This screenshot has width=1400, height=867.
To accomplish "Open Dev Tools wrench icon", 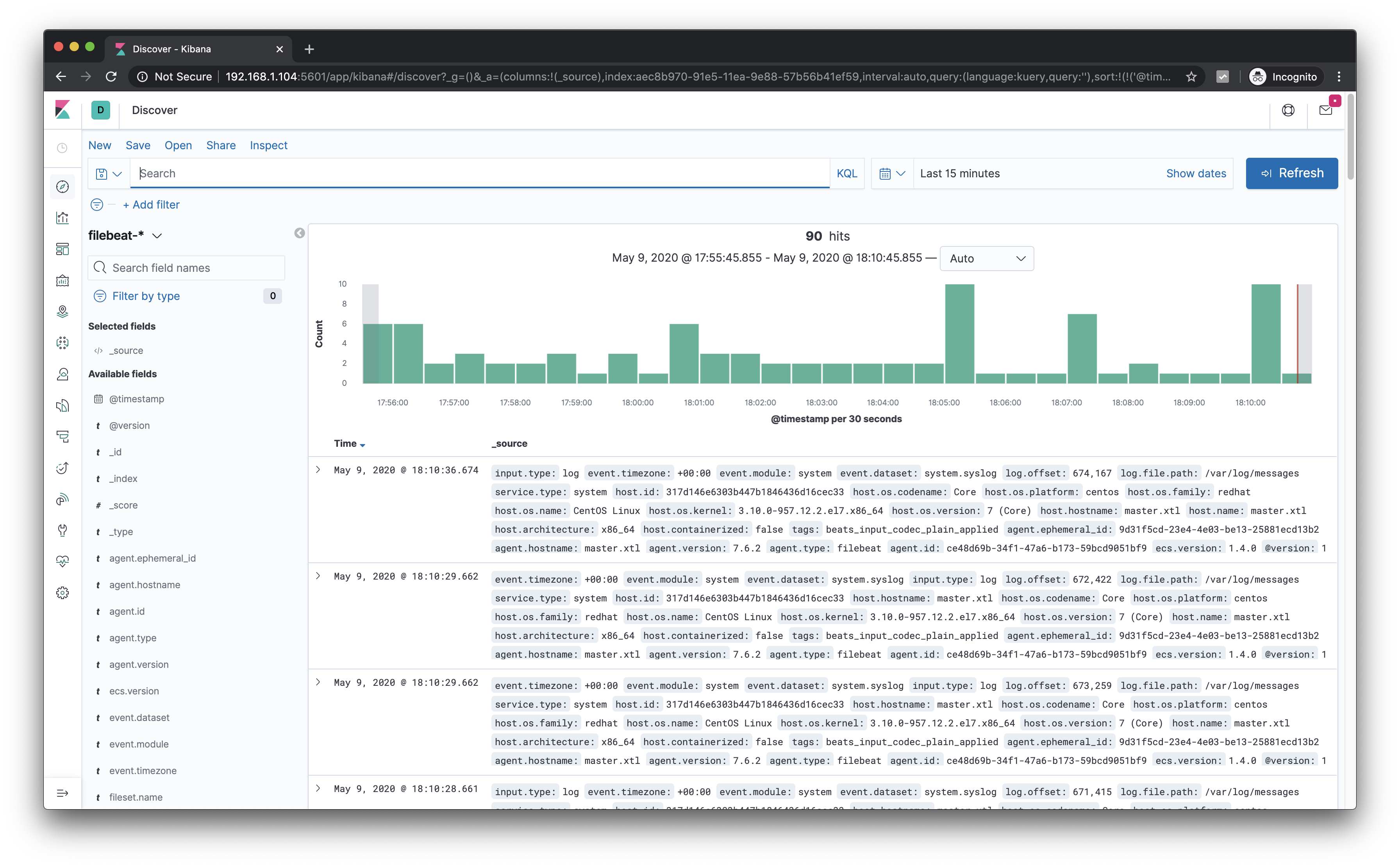I will [x=62, y=530].
